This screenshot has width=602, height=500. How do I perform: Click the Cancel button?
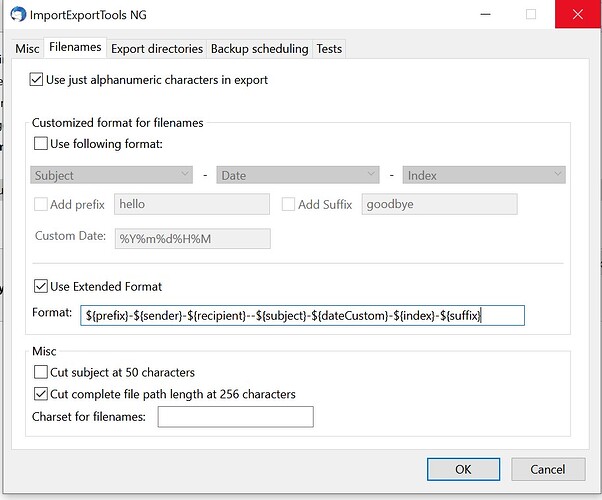[x=548, y=469]
